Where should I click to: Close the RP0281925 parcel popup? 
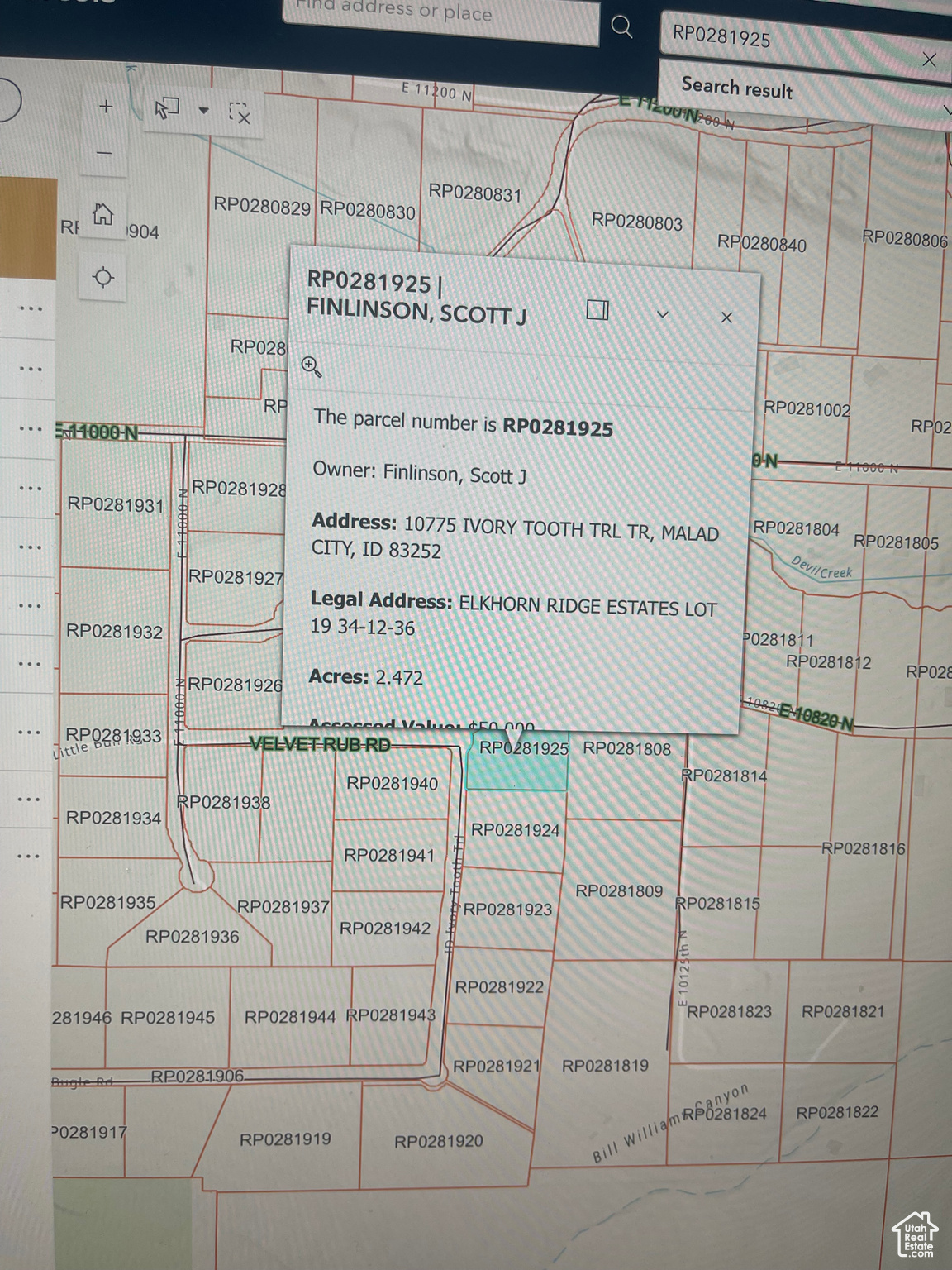click(726, 317)
